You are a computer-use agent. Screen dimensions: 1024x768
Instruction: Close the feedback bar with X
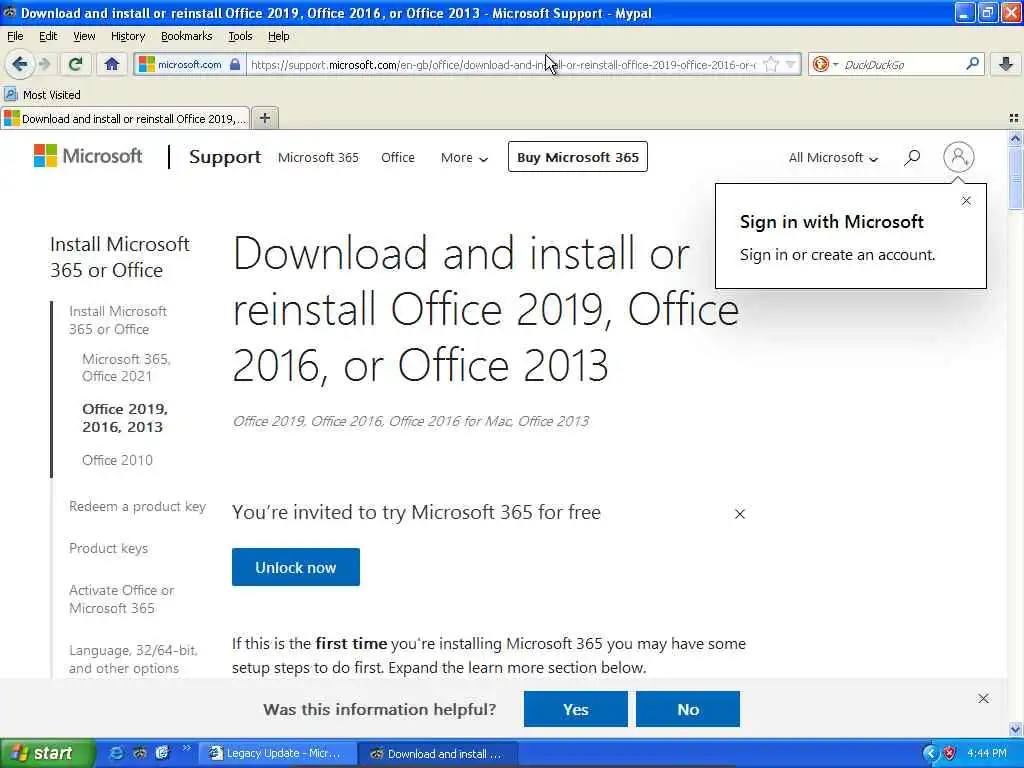tap(983, 699)
